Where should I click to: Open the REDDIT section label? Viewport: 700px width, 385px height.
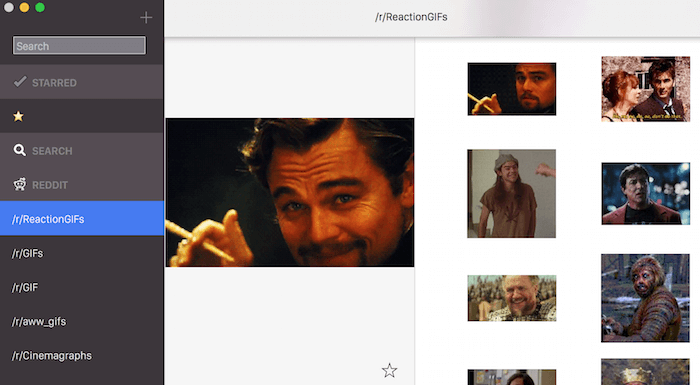[x=50, y=185]
